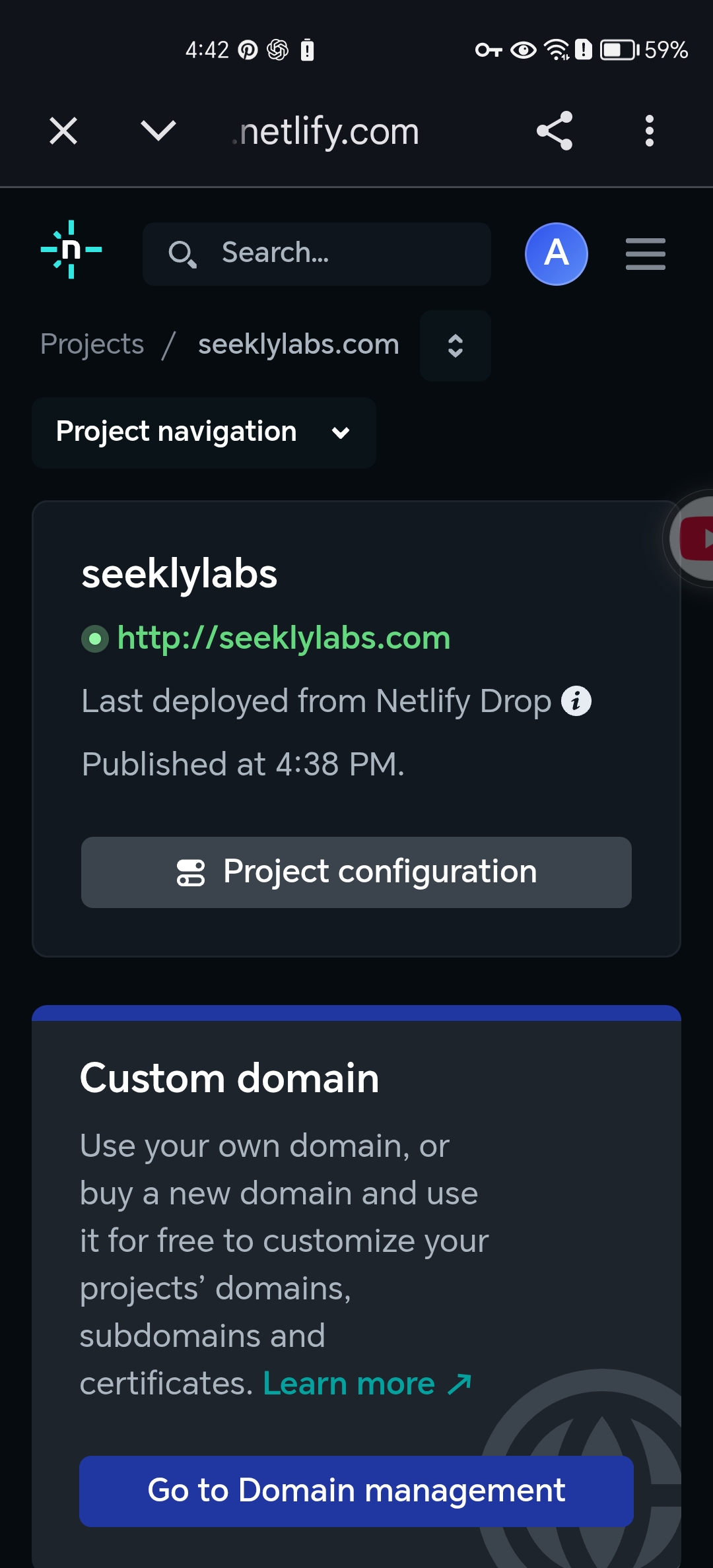713x1568 pixels.
Task: Tap the netlify.com address text
Action: [328, 131]
